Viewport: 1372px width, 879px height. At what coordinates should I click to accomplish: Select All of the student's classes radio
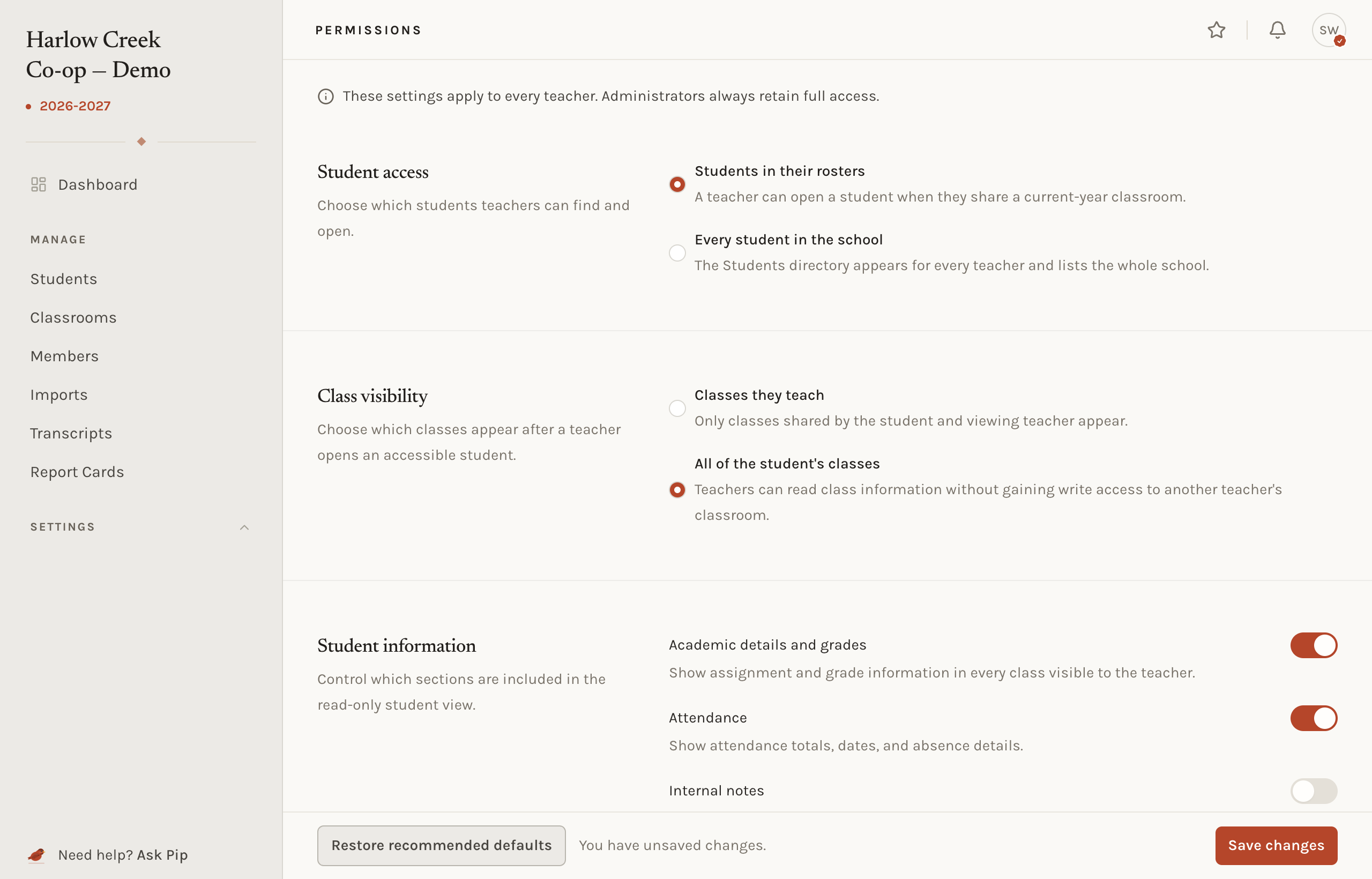[x=677, y=490]
